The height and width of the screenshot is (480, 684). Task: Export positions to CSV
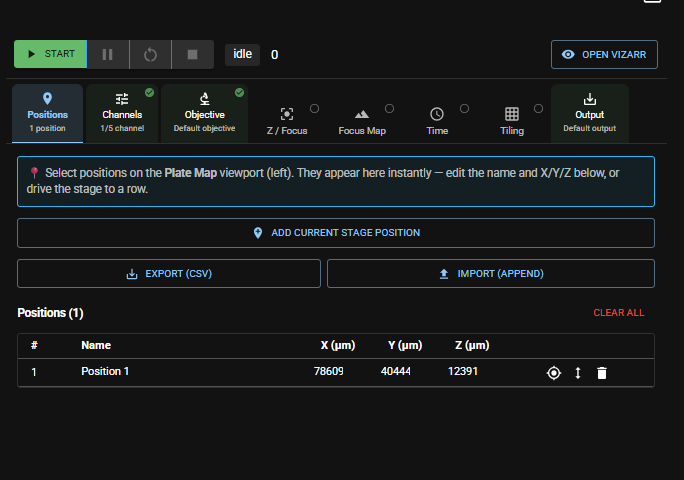pyautogui.click(x=169, y=274)
